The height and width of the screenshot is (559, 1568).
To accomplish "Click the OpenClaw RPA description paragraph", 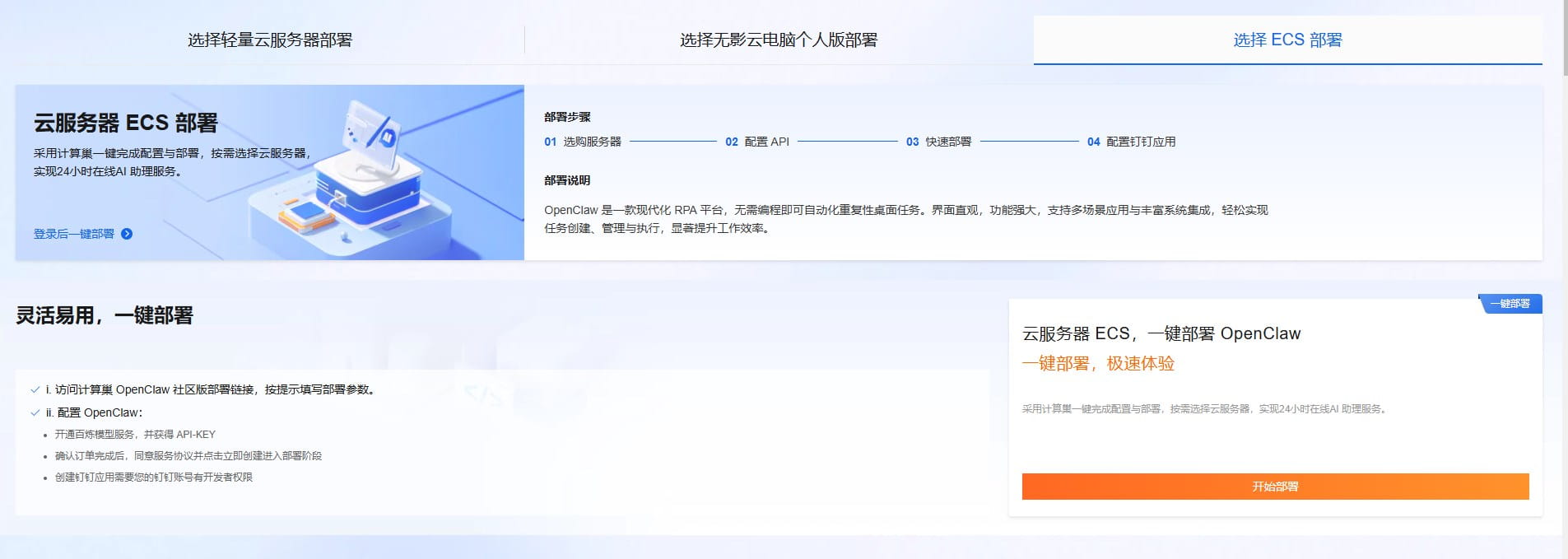I will pos(906,219).
